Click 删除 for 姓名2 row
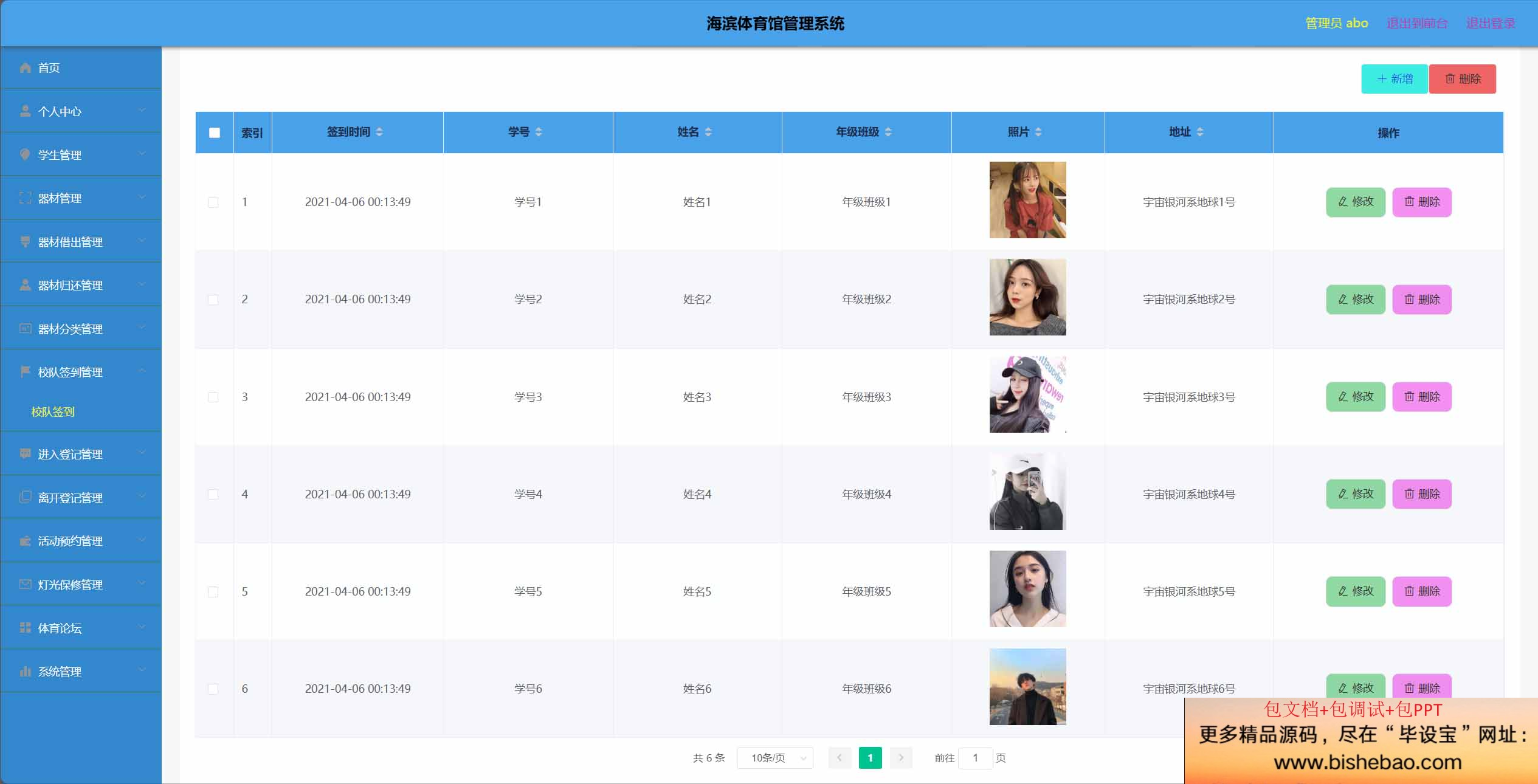This screenshot has width=1538, height=784. (1422, 300)
